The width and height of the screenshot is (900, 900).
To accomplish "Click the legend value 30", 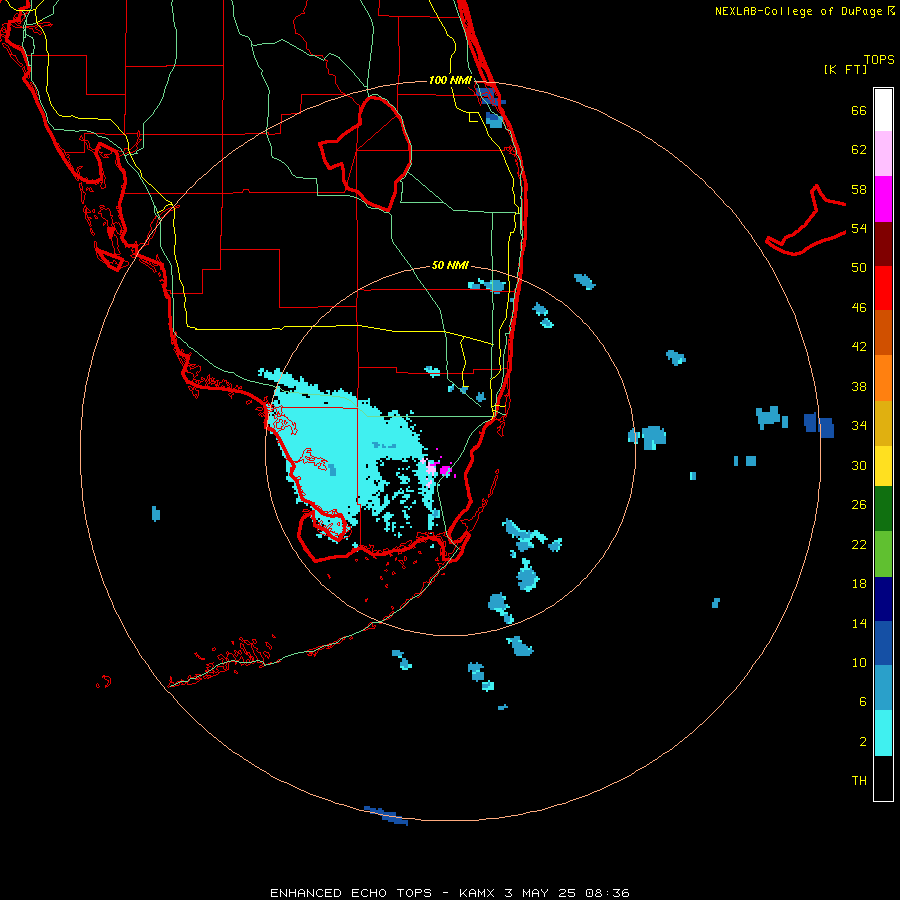I will 859,465.
